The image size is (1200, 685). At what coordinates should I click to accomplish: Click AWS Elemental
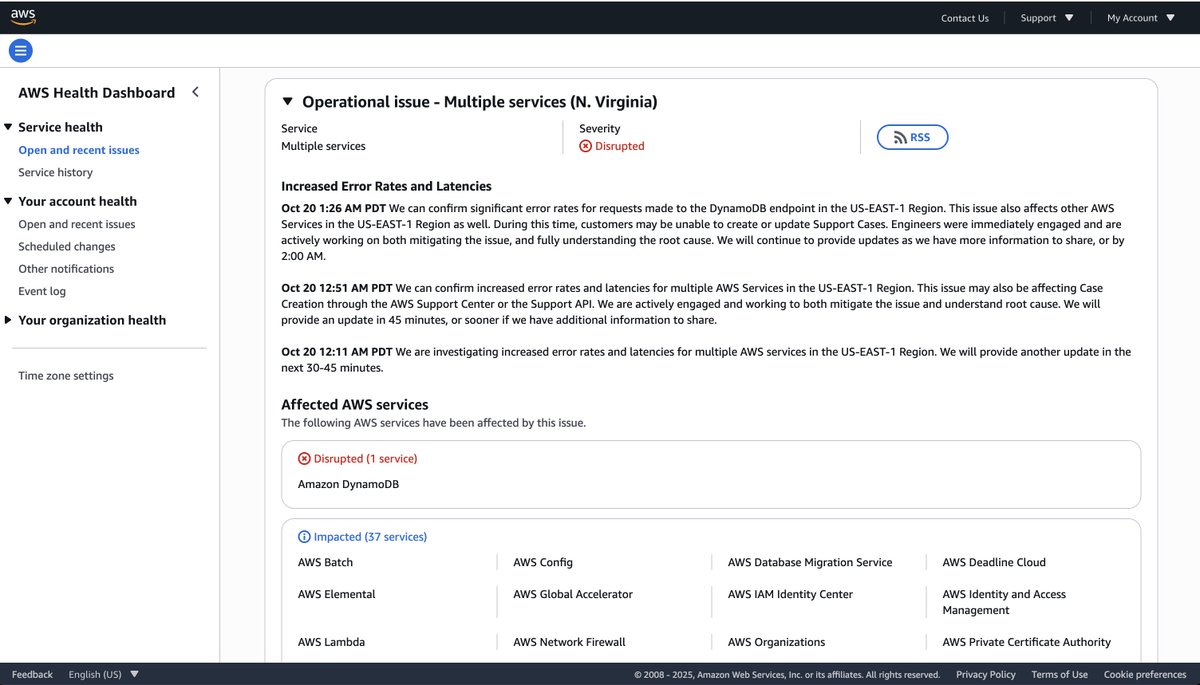pyautogui.click(x=337, y=594)
